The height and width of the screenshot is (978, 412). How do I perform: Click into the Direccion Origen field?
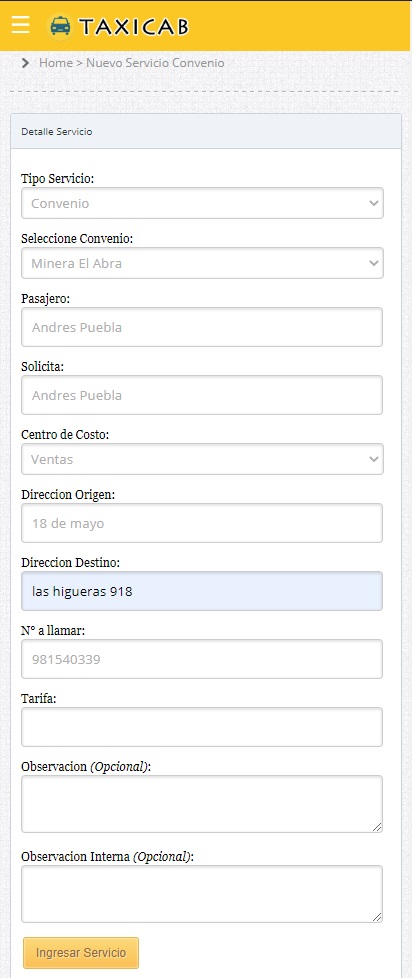pyautogui.click(x=202, y=523)
